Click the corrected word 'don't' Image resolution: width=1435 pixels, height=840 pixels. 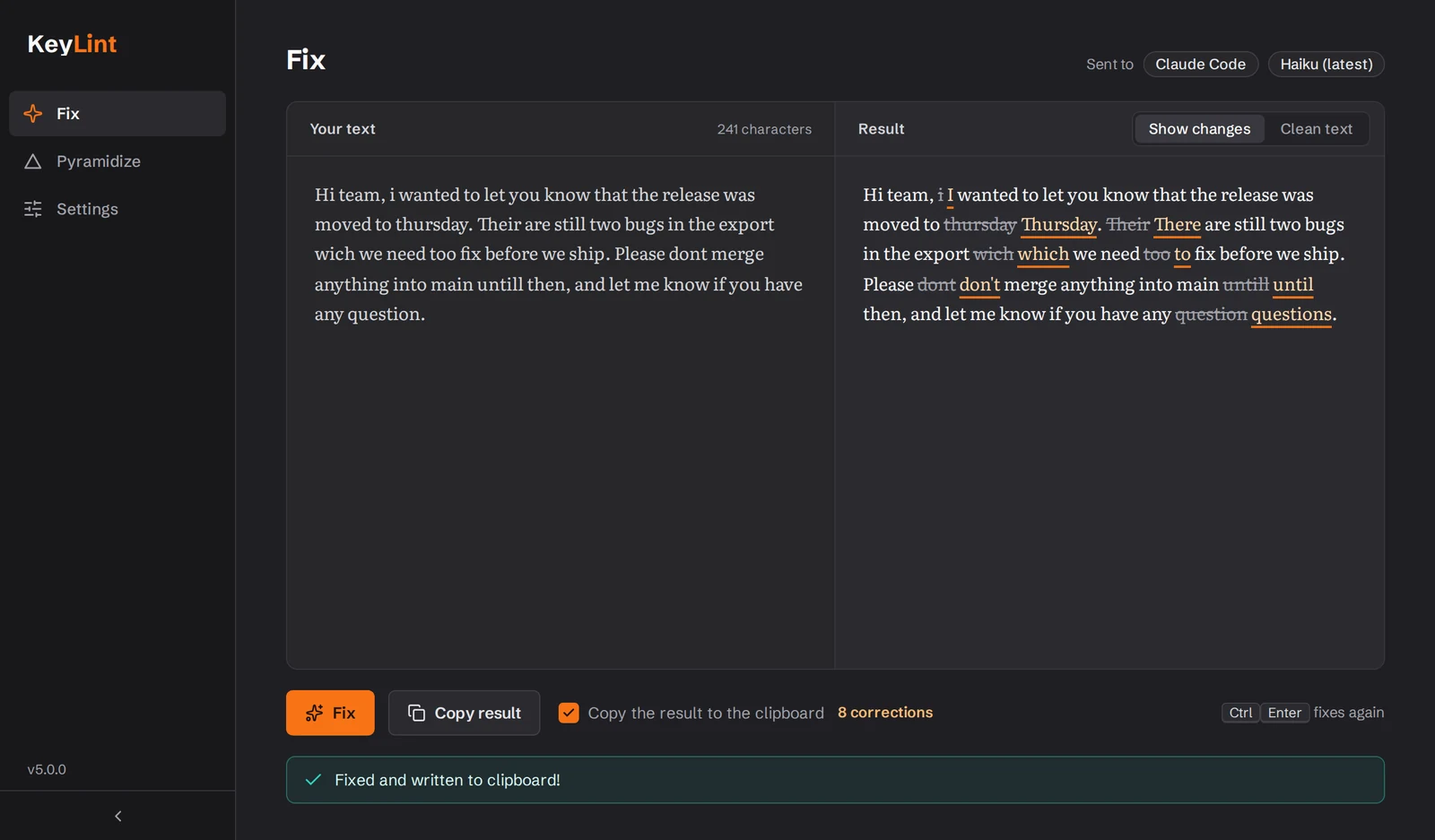tap(979, 285)
